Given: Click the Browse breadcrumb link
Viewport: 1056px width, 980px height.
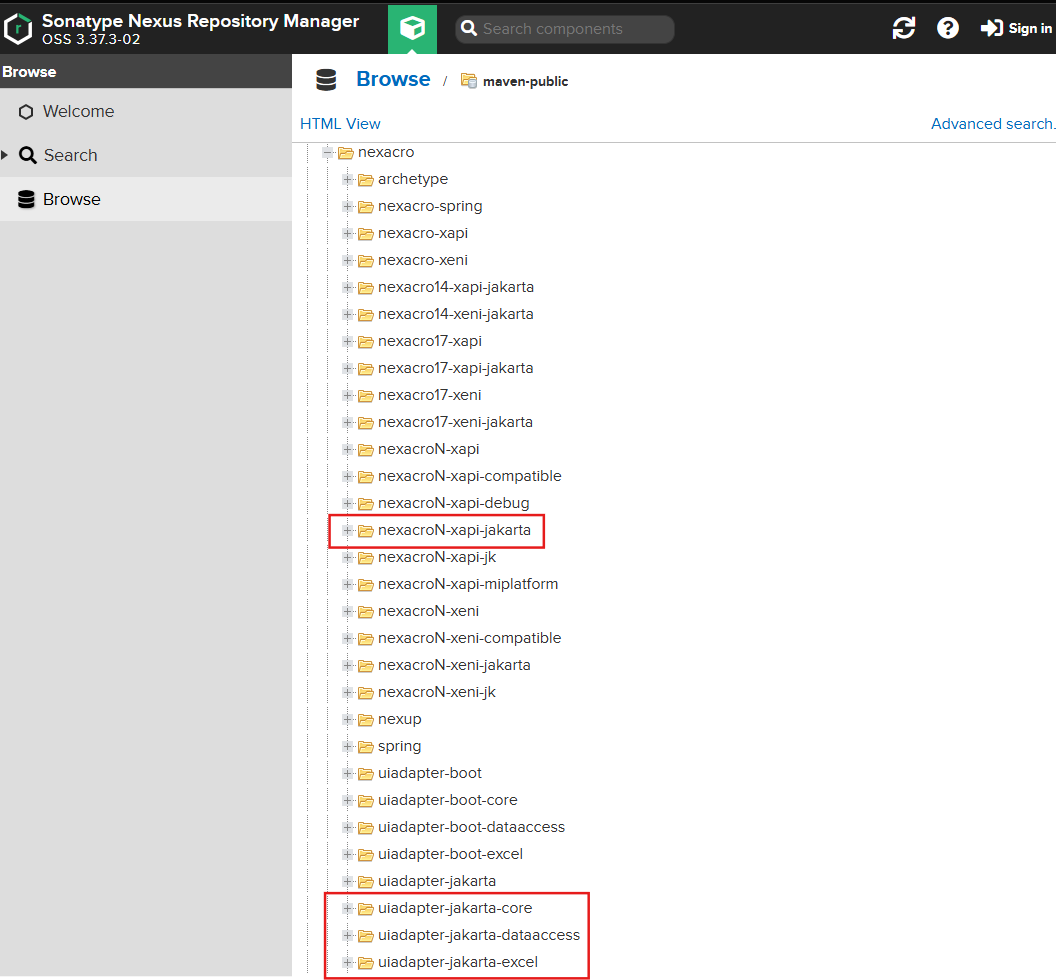Looking at the screenshot, I should click(393, 79).
